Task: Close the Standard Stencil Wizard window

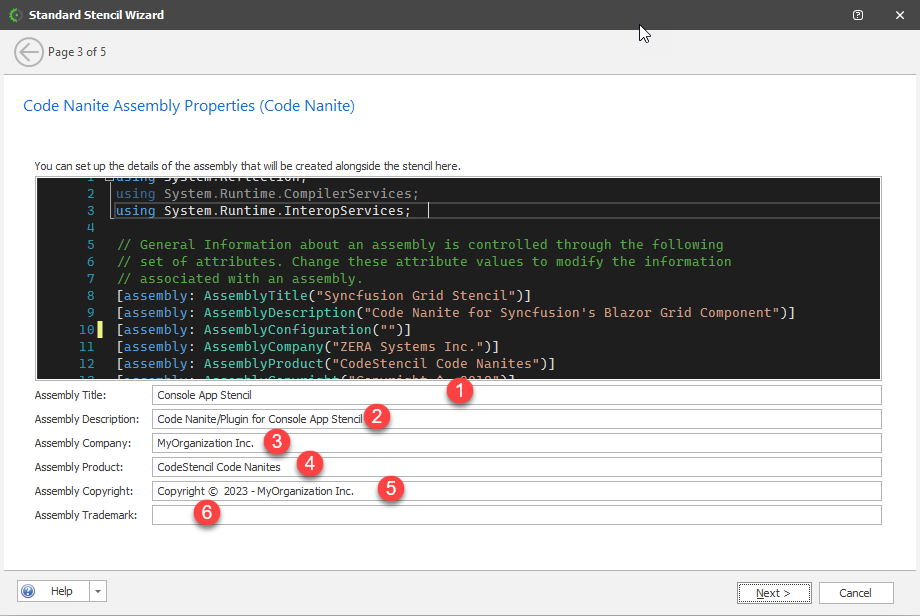Action: tap(897, 15)
